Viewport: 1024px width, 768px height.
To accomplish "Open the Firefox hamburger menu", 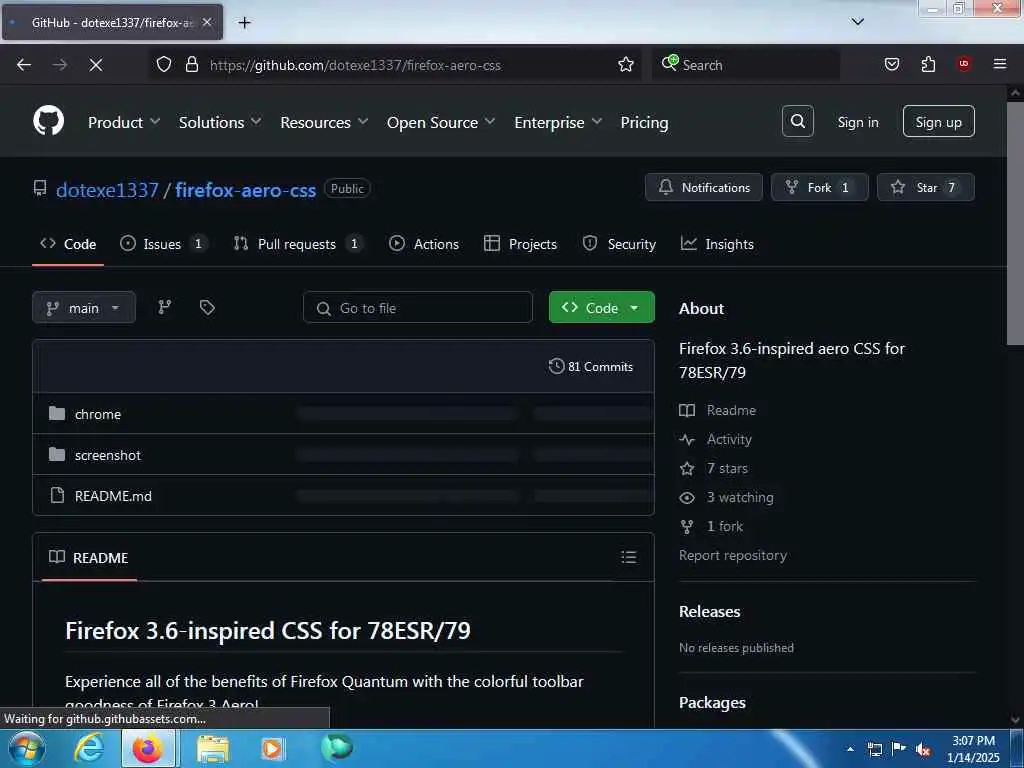I will pos(1000,64).
